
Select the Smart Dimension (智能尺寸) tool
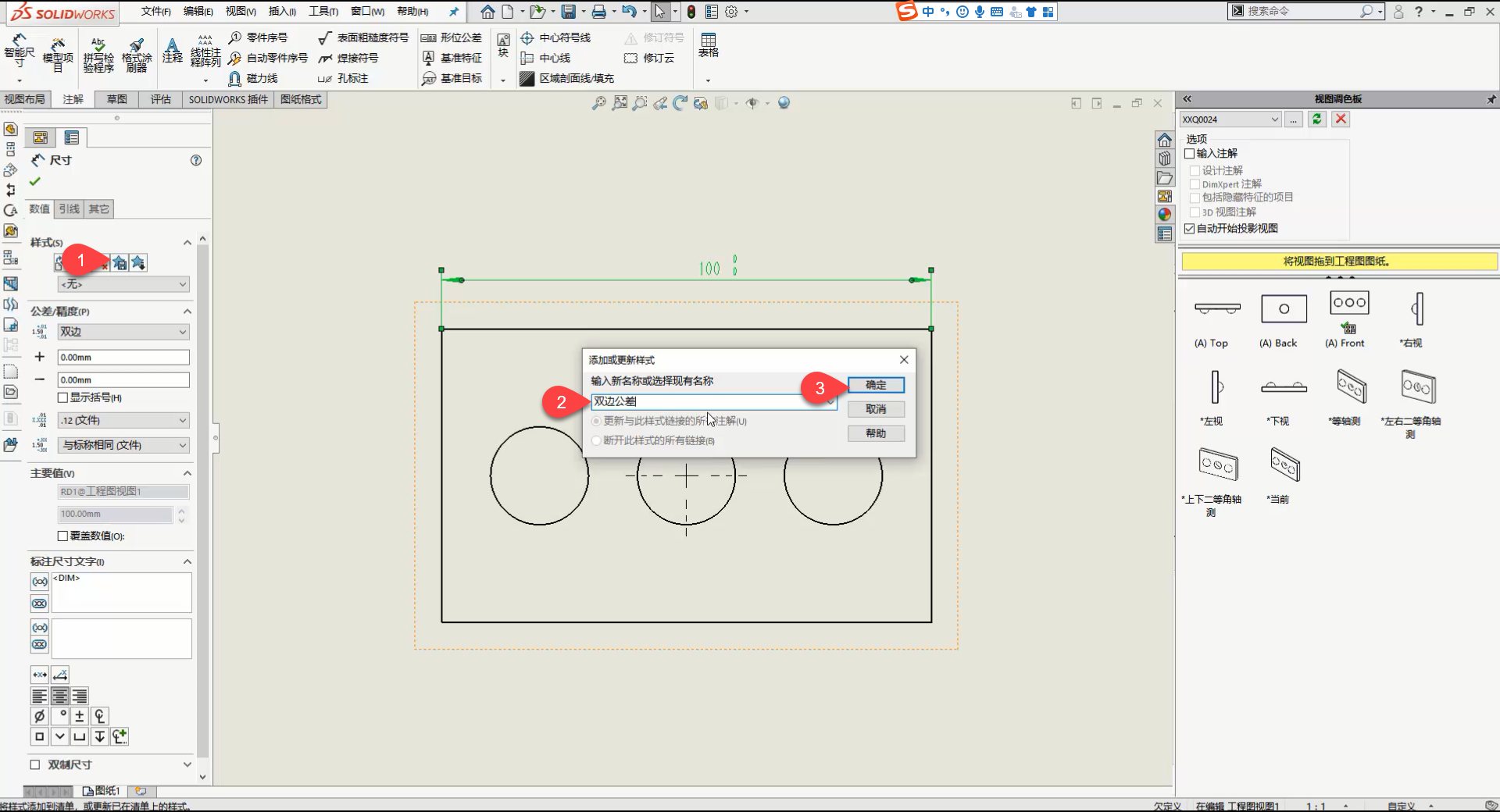[19, 52]
